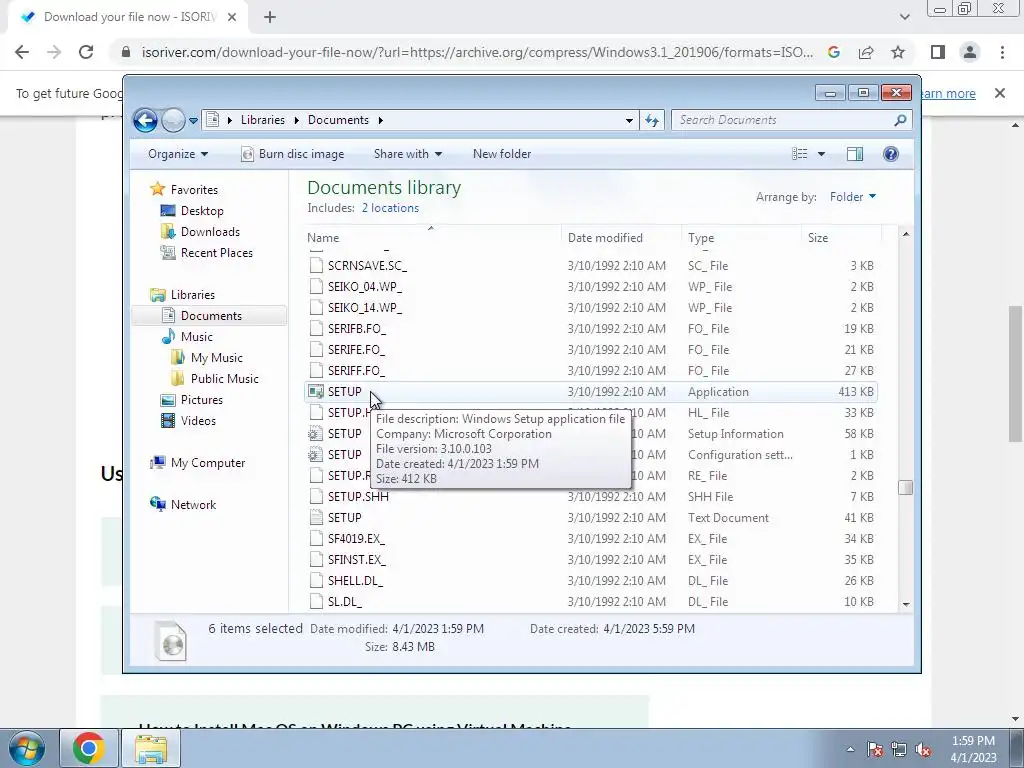The image size is (1024, 768).
Task: Open Chrome menu three dots
Action: [1002, 52]
